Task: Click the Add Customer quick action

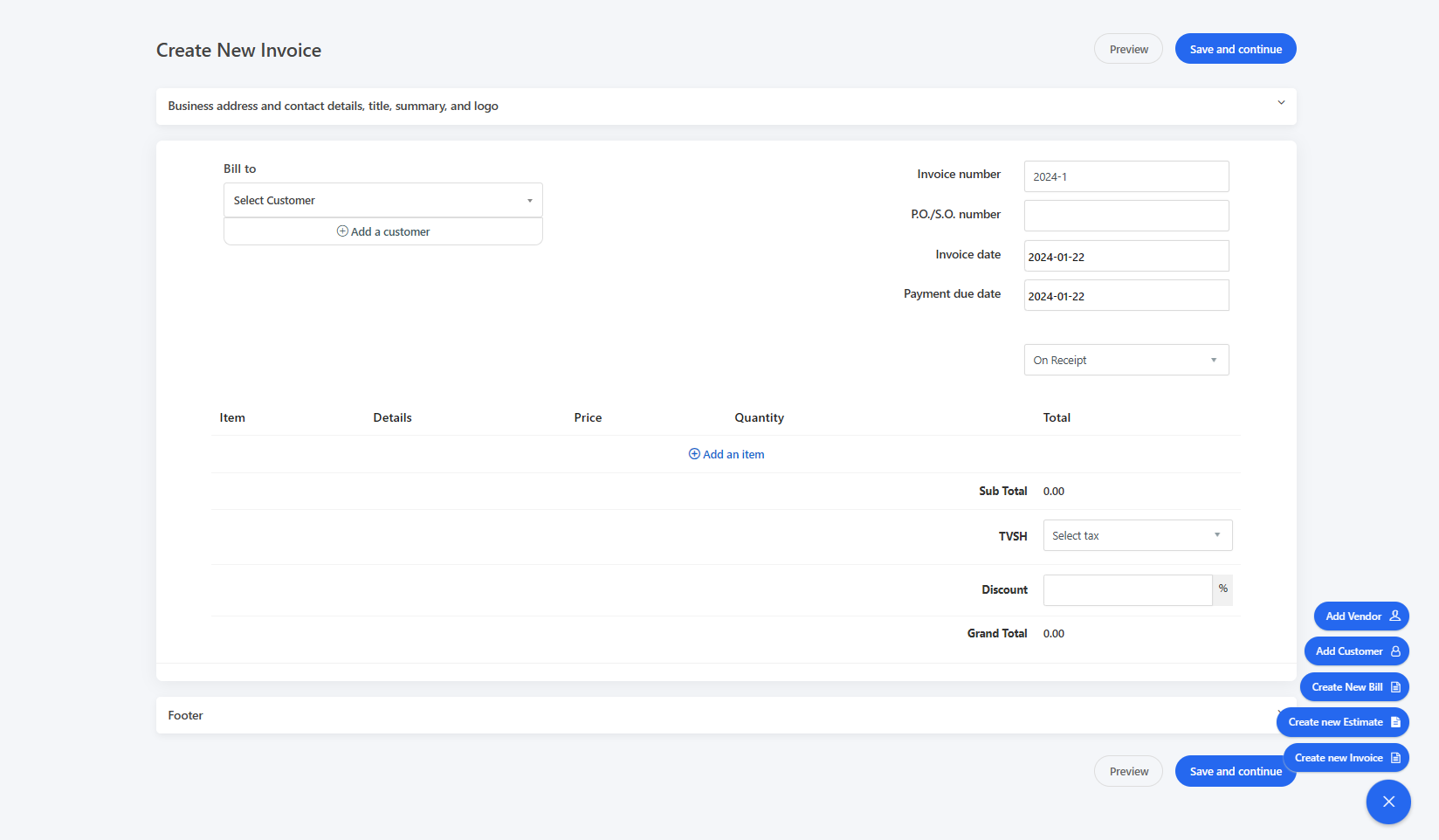Action: point(1357,651)
